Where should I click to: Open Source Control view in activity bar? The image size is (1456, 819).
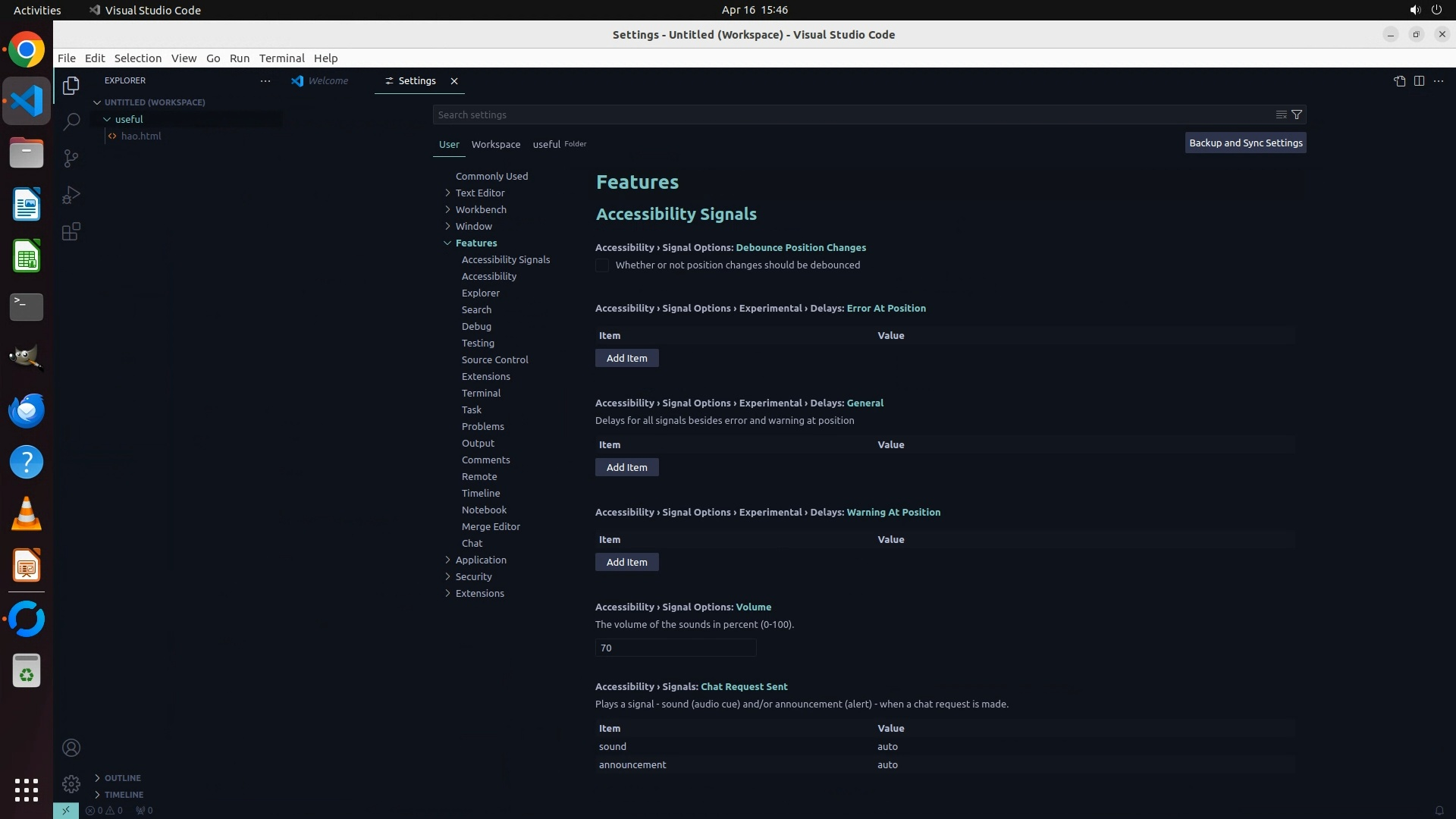coord(71,158)
